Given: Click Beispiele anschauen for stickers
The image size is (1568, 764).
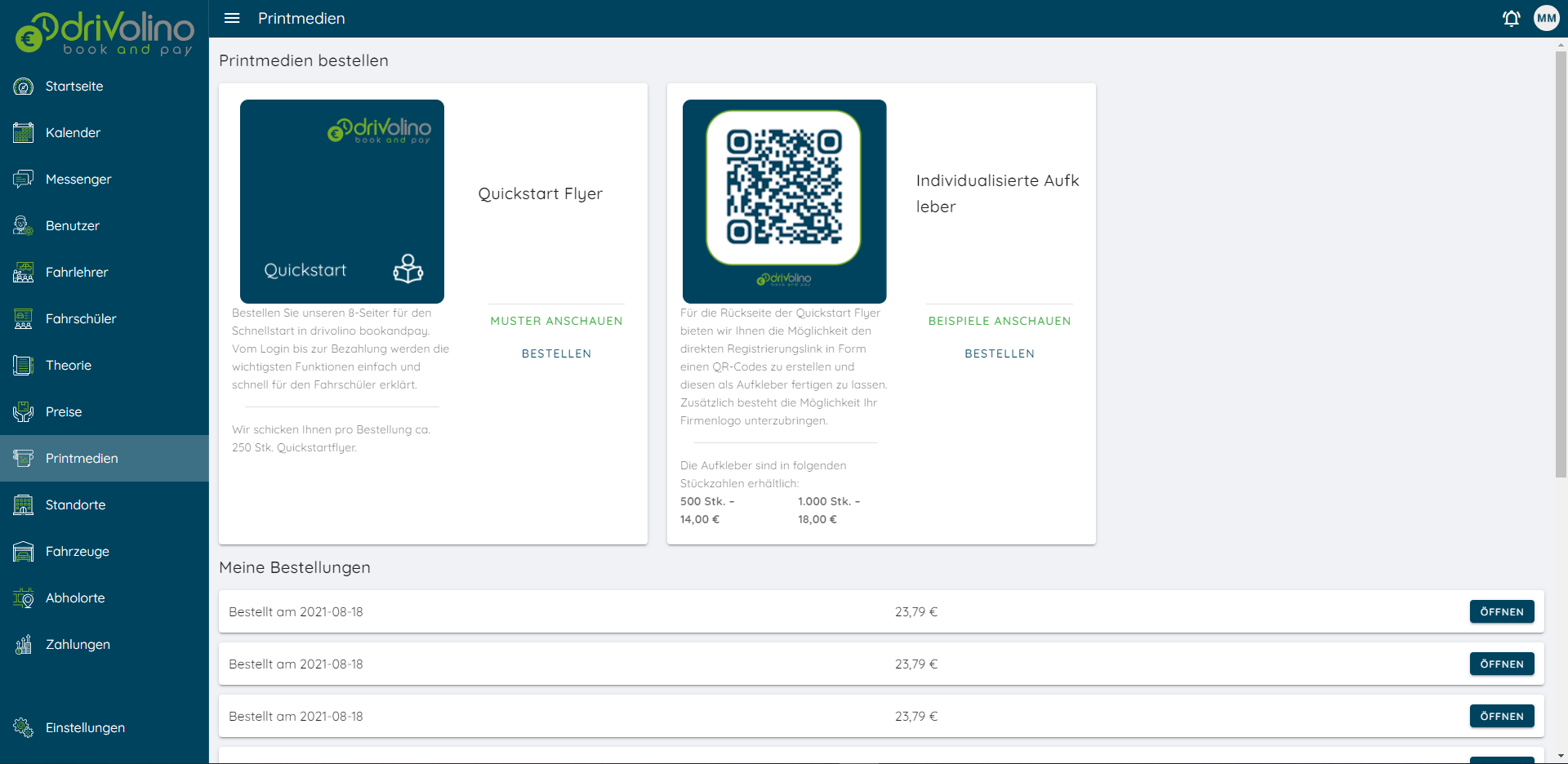Looking at the screenshot, I should coord(999,321).
